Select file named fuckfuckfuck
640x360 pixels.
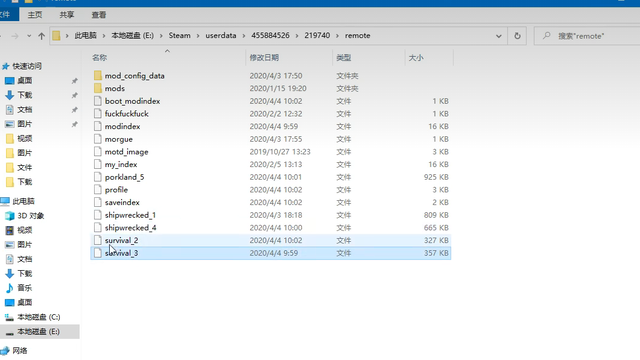[127, 113]
